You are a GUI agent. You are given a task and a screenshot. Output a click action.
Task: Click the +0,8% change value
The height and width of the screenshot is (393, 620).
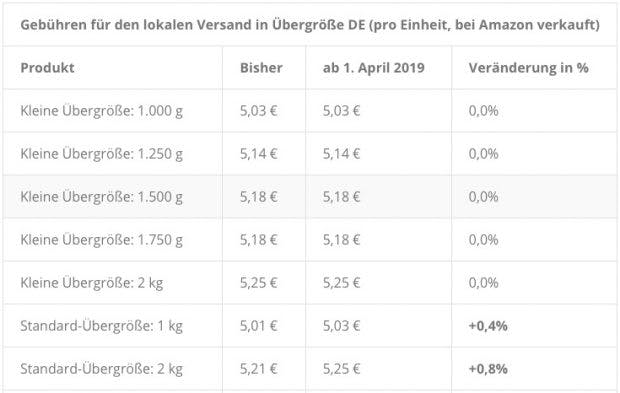point(488,369)
